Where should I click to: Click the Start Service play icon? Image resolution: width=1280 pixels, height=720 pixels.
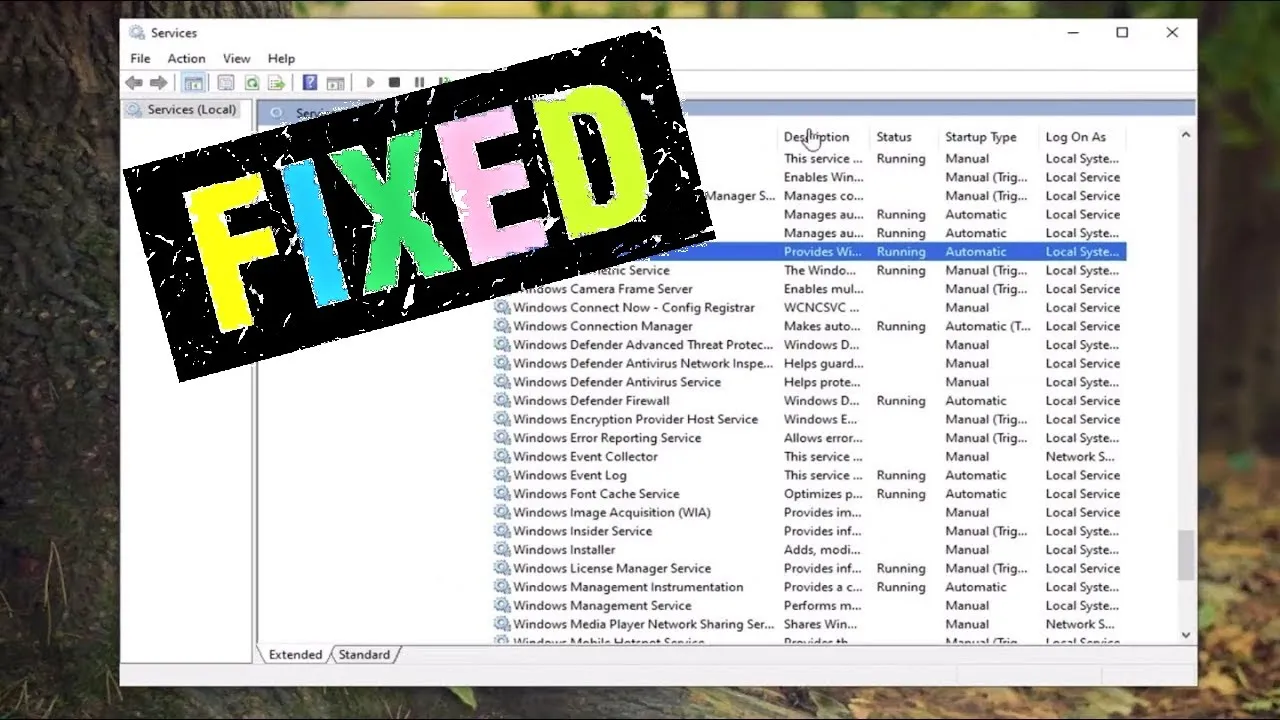pyautogui.click(x=370, y=83)
